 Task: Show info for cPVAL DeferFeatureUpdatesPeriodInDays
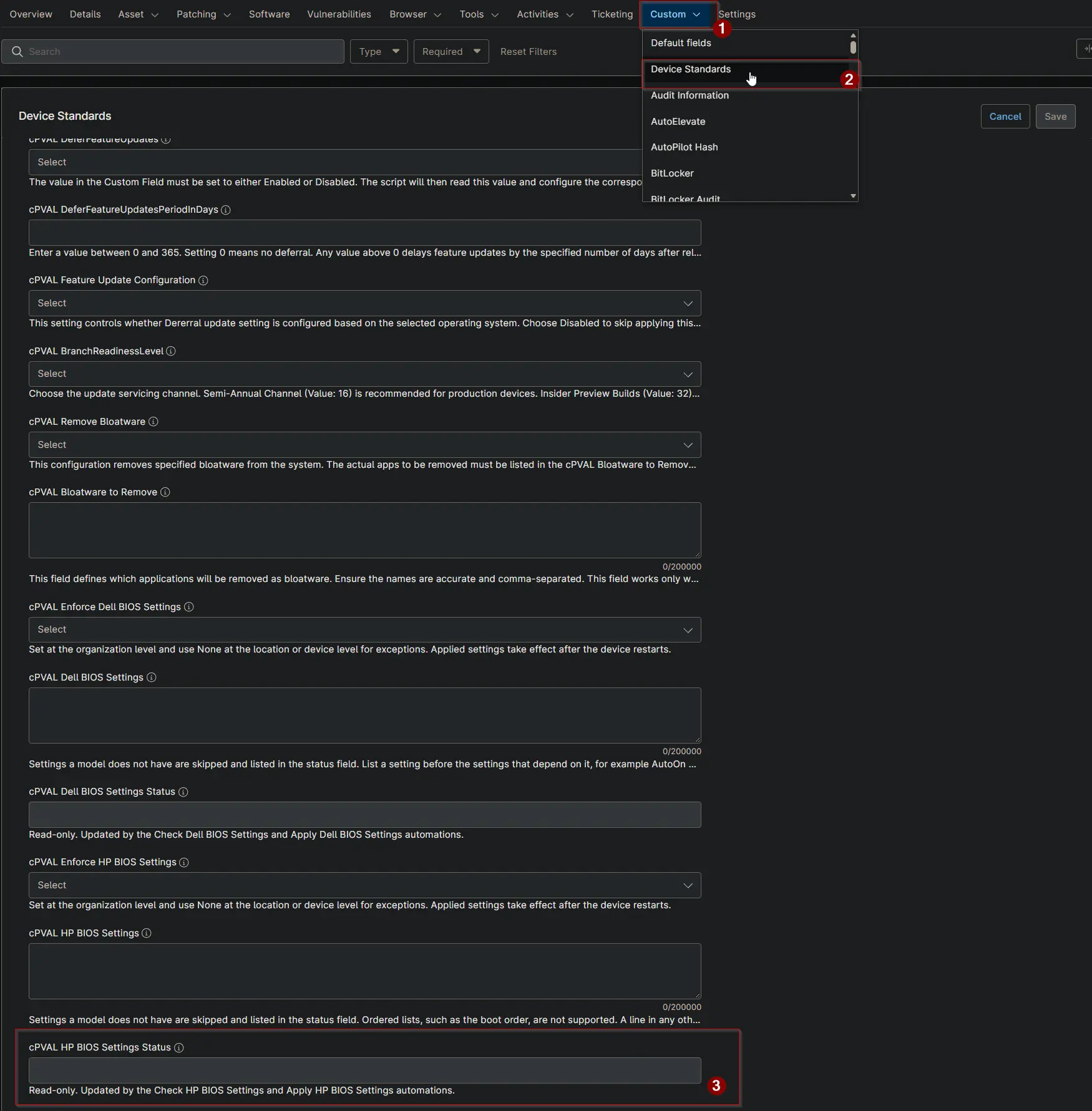[226, 210]
